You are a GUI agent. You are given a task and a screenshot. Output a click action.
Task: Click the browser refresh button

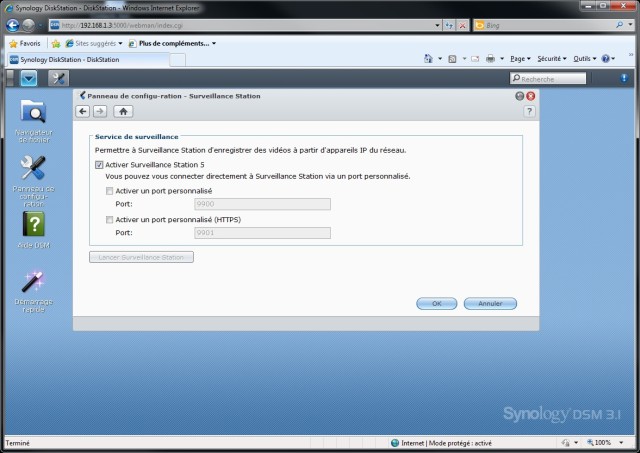449,25
